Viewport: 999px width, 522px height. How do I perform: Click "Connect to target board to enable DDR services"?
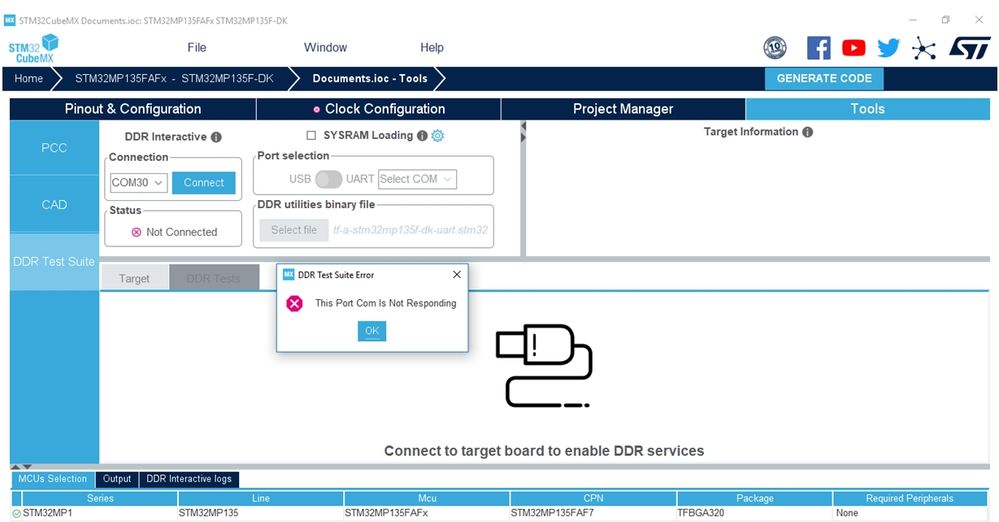(x=544, y=451)
